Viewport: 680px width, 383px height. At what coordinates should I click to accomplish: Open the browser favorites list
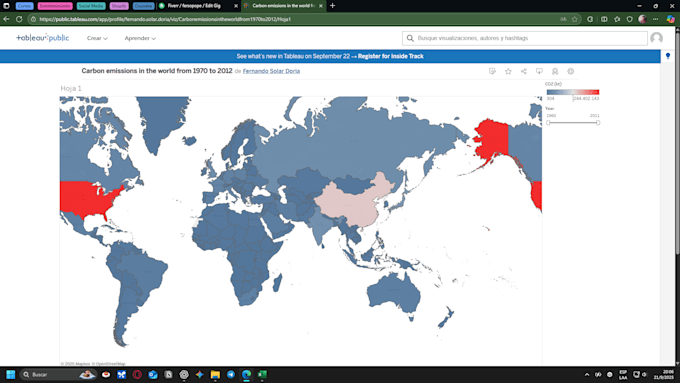click(617, 19)
